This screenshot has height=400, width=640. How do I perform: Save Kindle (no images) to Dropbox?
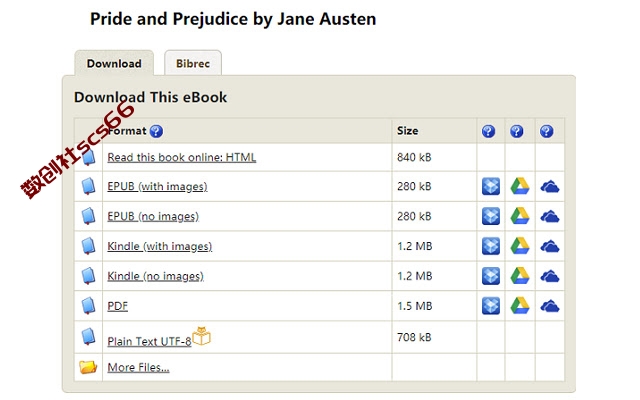pyautogui.click(x=491, y=276)
